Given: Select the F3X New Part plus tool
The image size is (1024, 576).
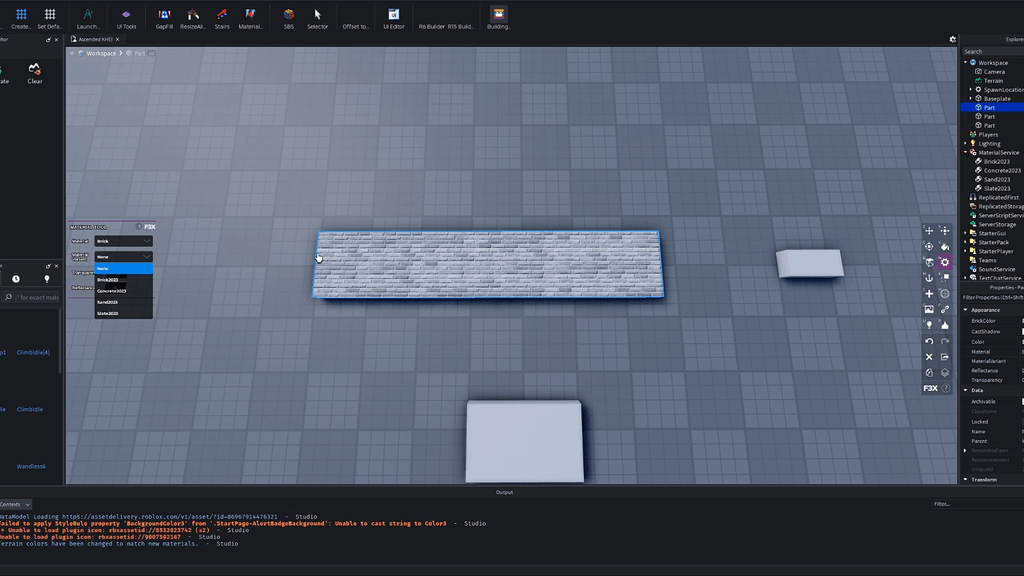Looking at the screenshot, I should [x=929, y=293].
